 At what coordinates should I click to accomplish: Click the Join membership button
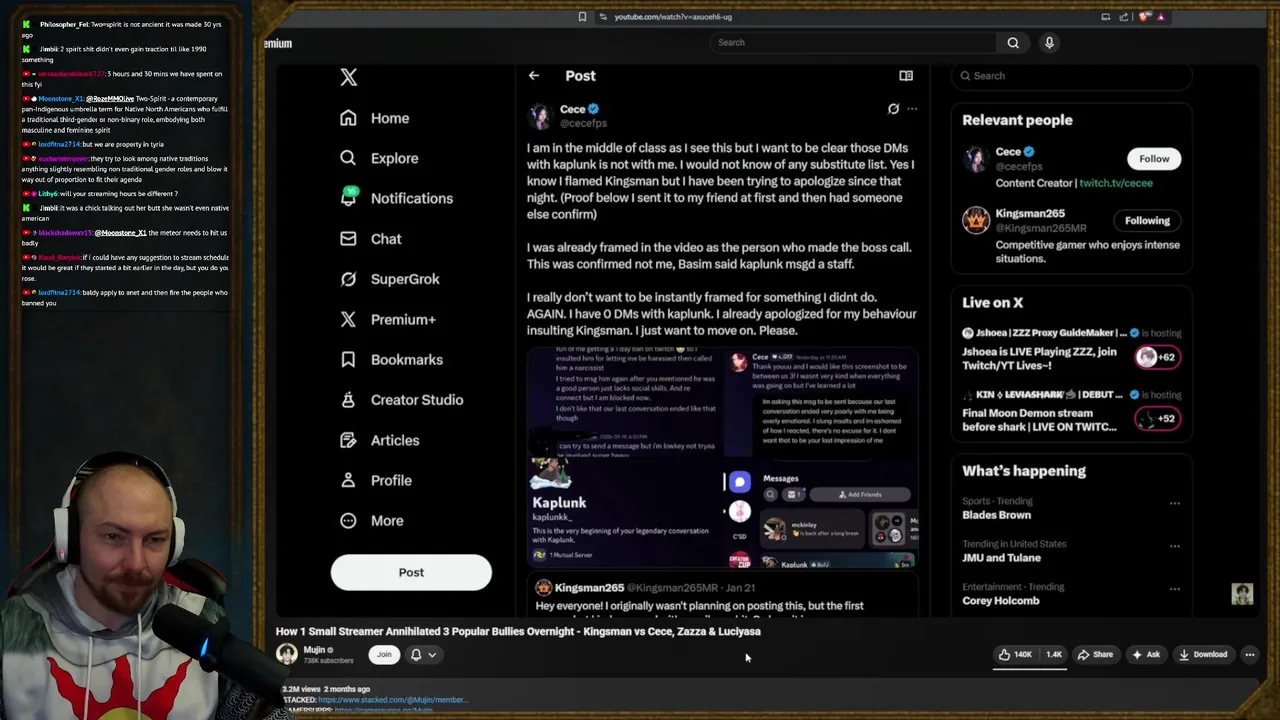384,655
